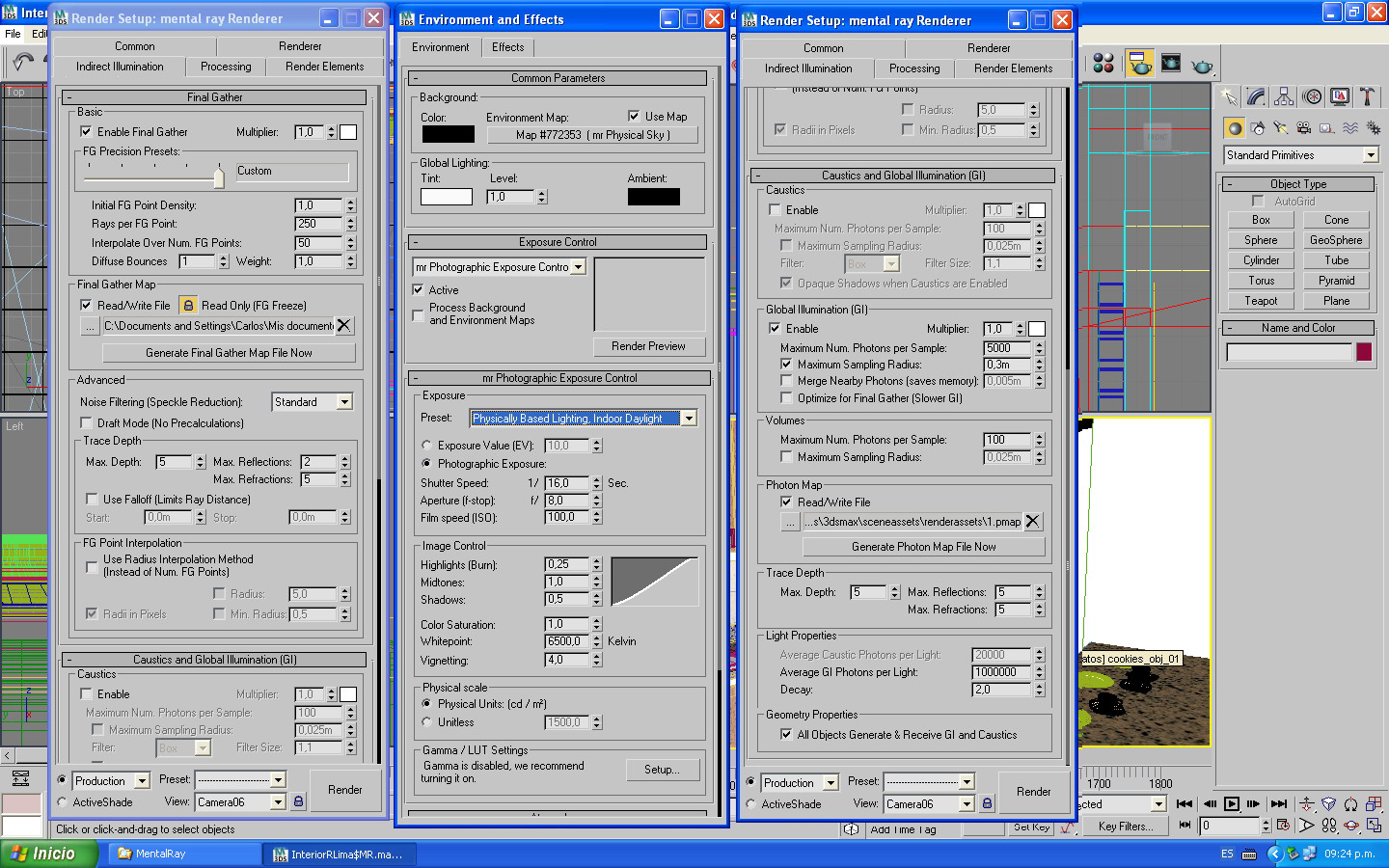Image resolution: width=1389 pixels, height=868 pixels.
Task: Toggle the Use Map checkbox
Action: tap(634, 117)
